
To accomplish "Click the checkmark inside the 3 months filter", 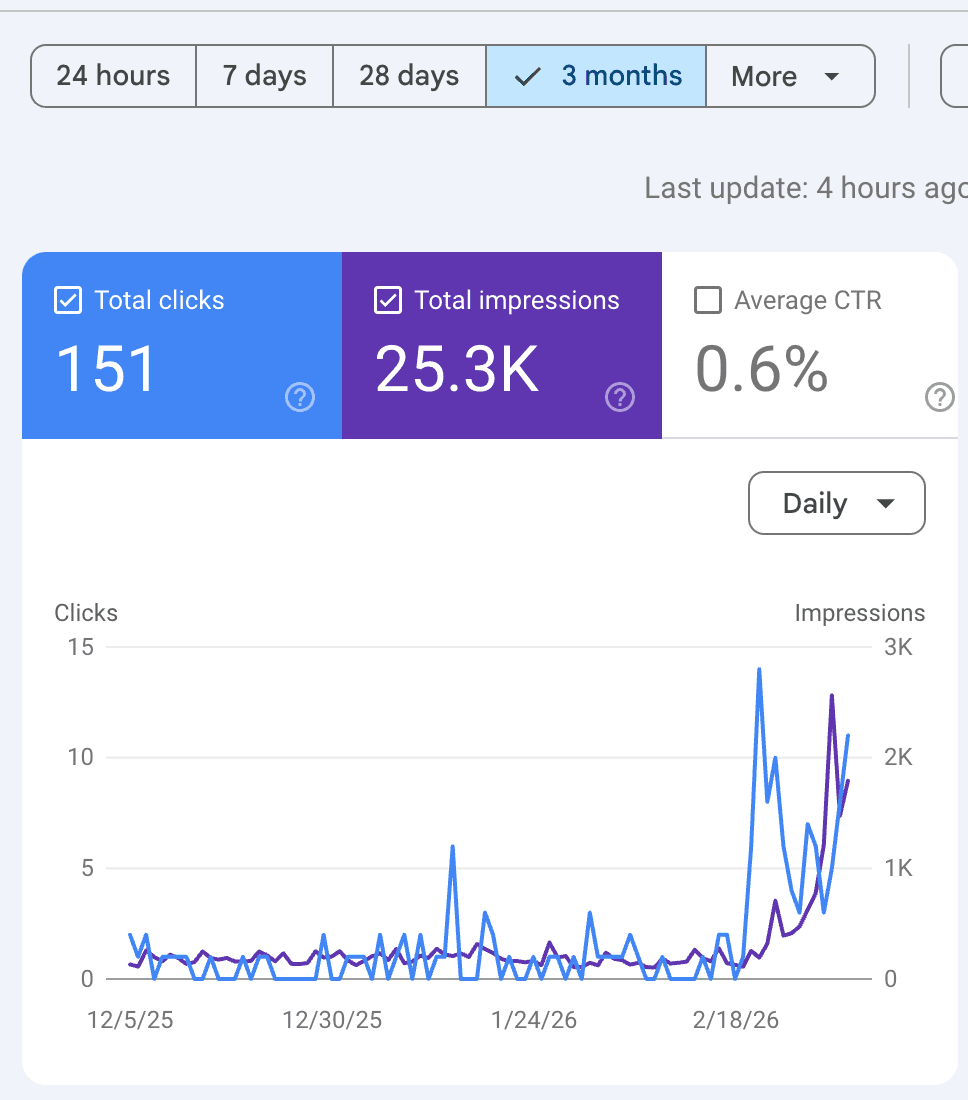I will [x=527, y=75].
